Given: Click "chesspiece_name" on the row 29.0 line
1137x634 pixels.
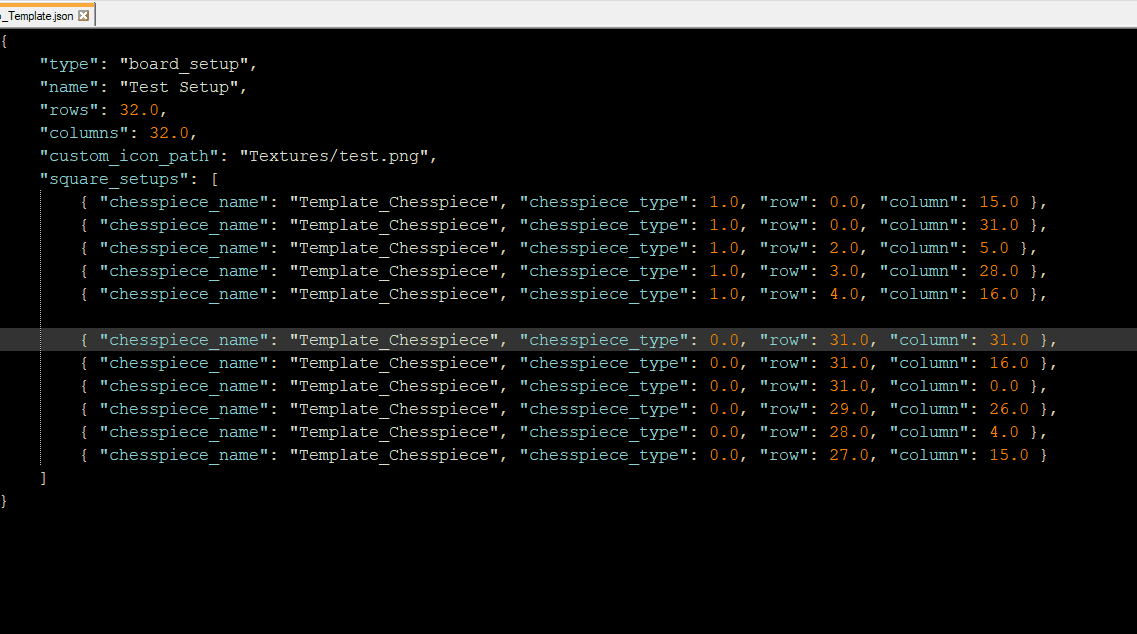Looking at the screenshot, I should click(184, 409).
